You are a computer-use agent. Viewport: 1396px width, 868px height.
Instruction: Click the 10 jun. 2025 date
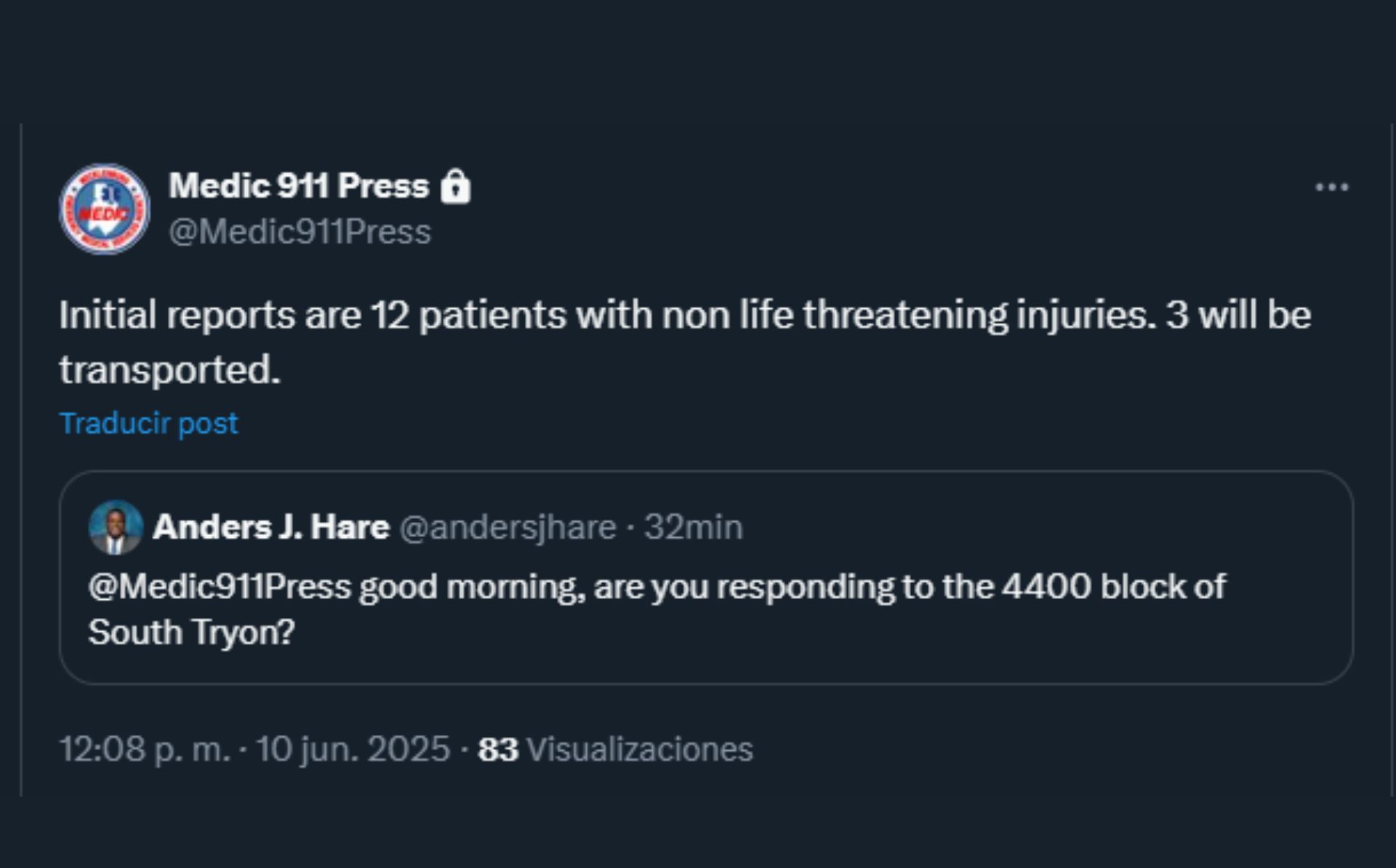click(x=353, y=749)
